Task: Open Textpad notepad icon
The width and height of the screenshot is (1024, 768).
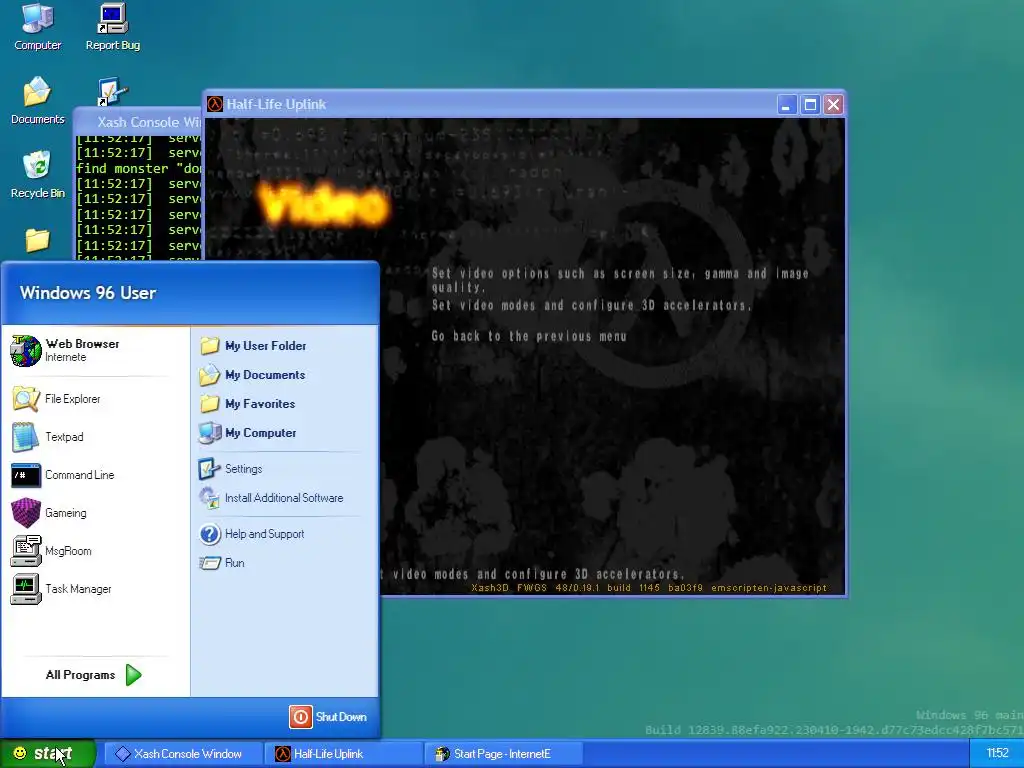Action: 25,437
